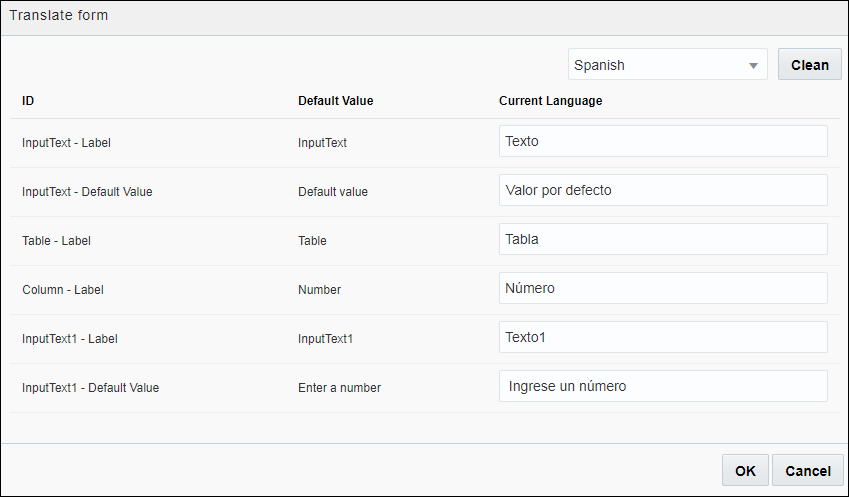Click the ID column header
The image size is (849, 497).
tap(29, 101)
